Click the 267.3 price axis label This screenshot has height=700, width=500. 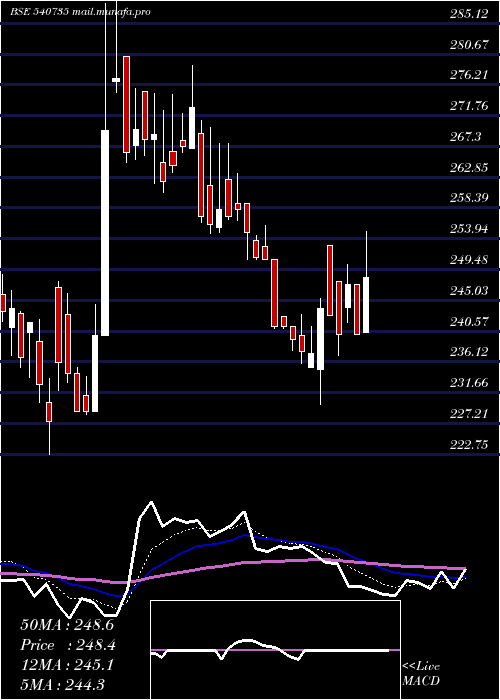click(466, 137)
